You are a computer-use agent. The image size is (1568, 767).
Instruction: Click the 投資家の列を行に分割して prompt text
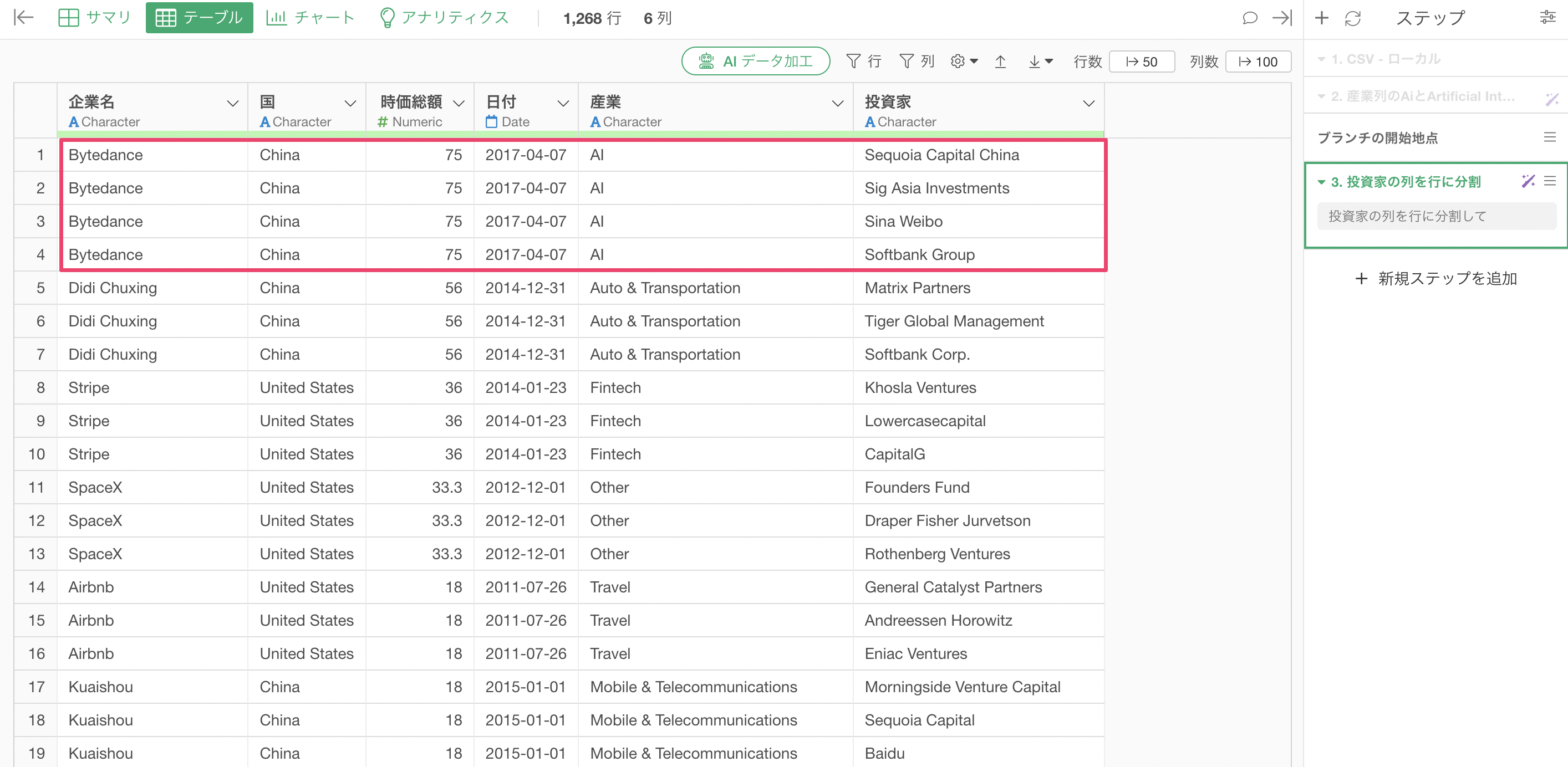[1407, 216]
